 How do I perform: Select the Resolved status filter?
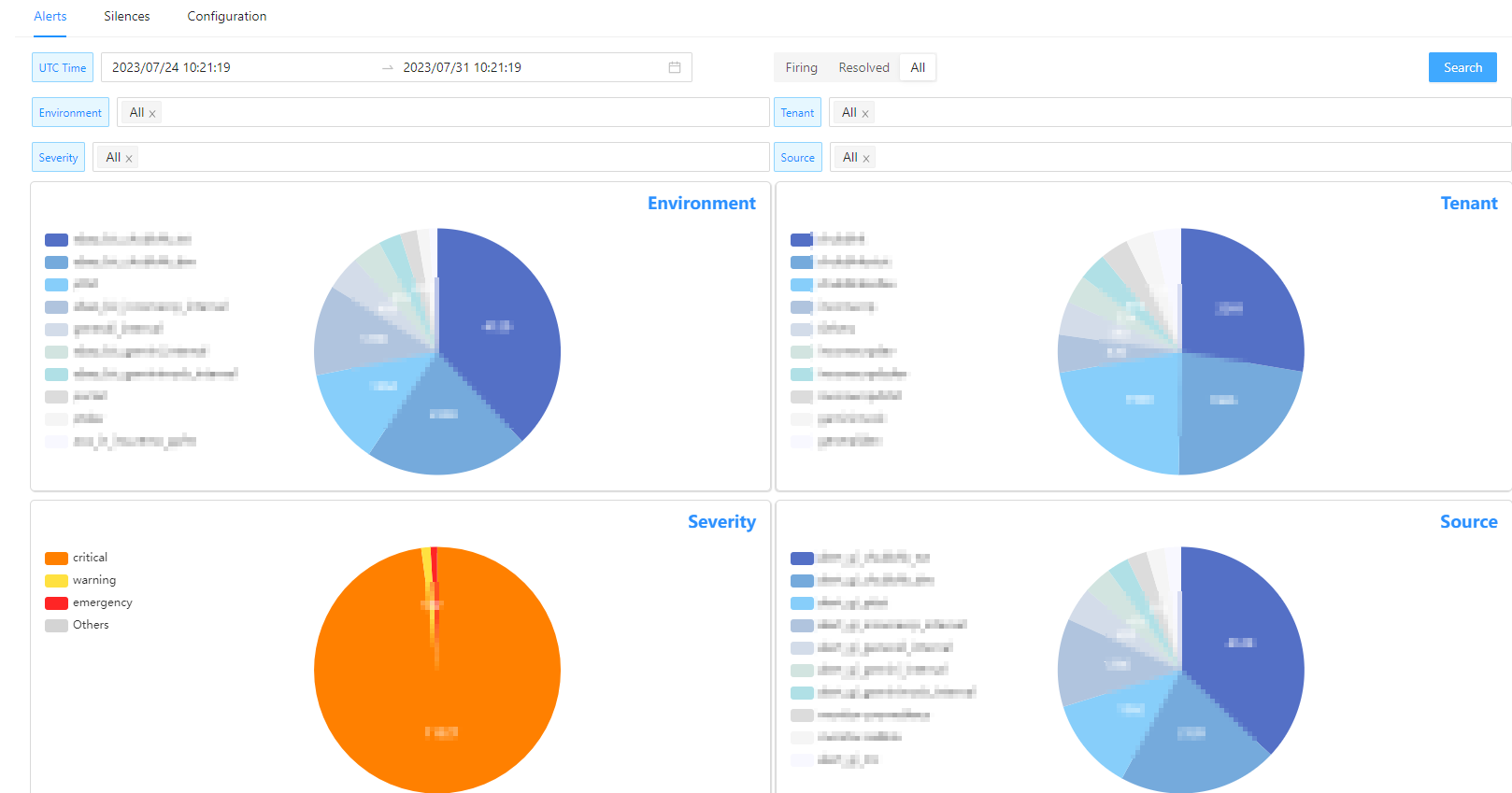(x=863, y=67)
